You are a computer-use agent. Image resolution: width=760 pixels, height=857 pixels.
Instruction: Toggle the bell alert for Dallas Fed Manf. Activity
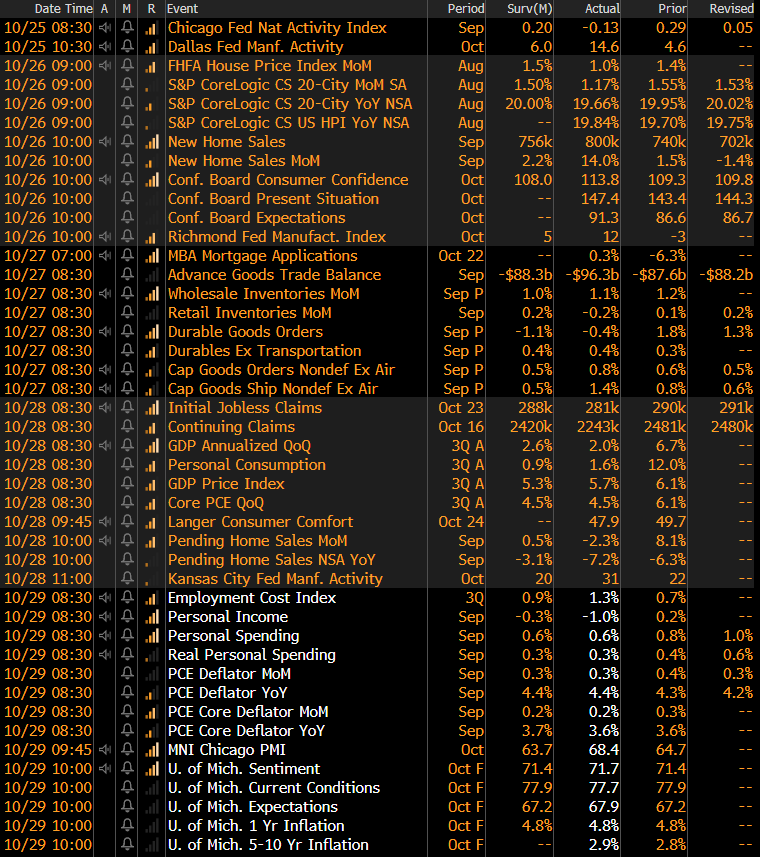coord(127,47)
